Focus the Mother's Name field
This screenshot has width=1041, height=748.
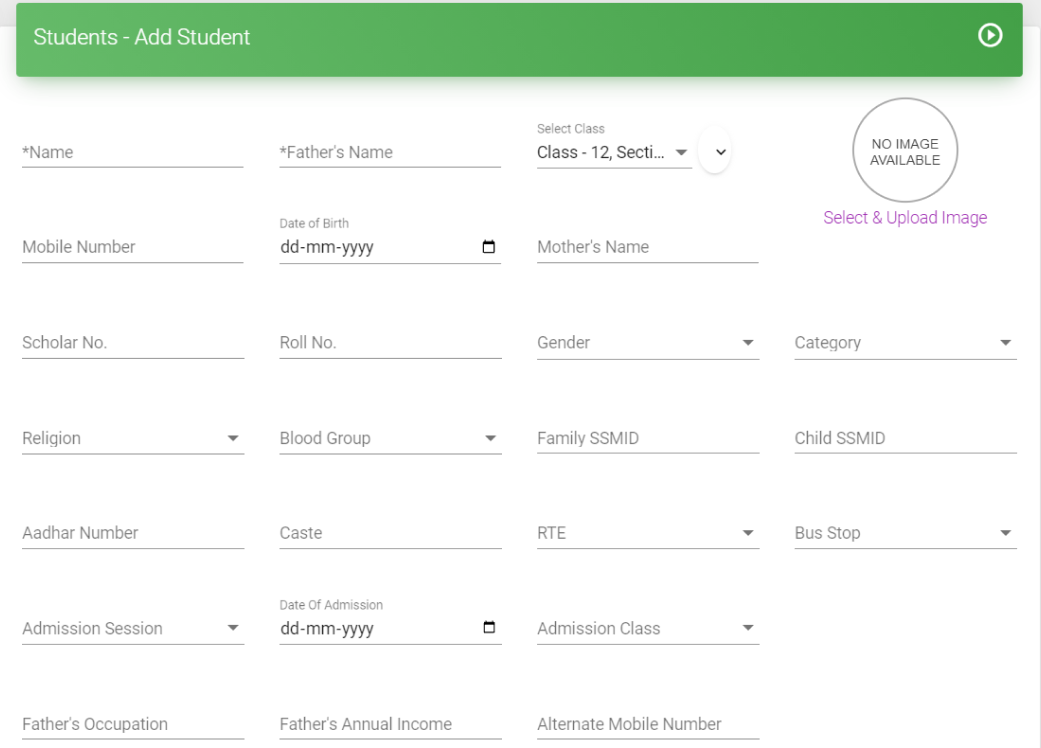point(648,247)
